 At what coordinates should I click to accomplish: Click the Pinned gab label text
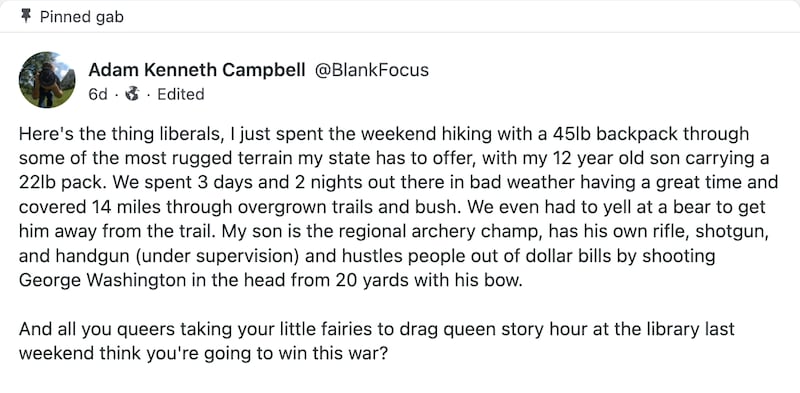point(82,17)
